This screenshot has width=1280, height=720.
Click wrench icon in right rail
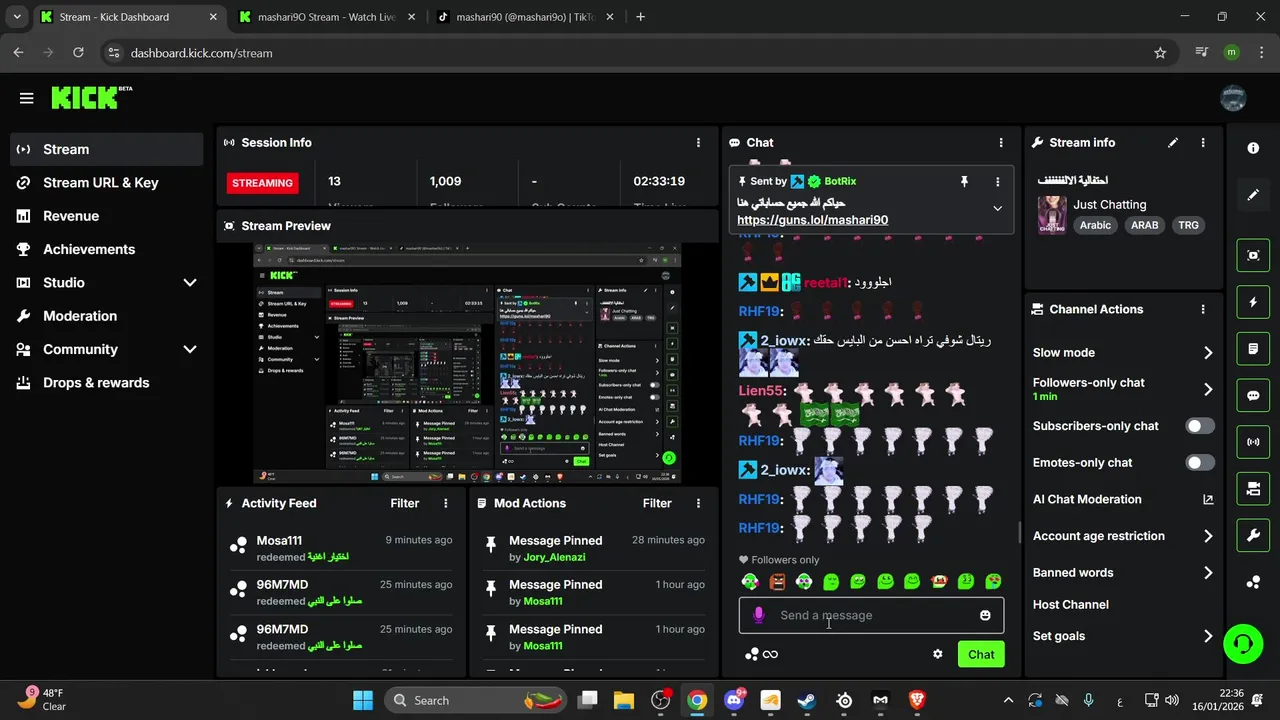(1253, 535)
